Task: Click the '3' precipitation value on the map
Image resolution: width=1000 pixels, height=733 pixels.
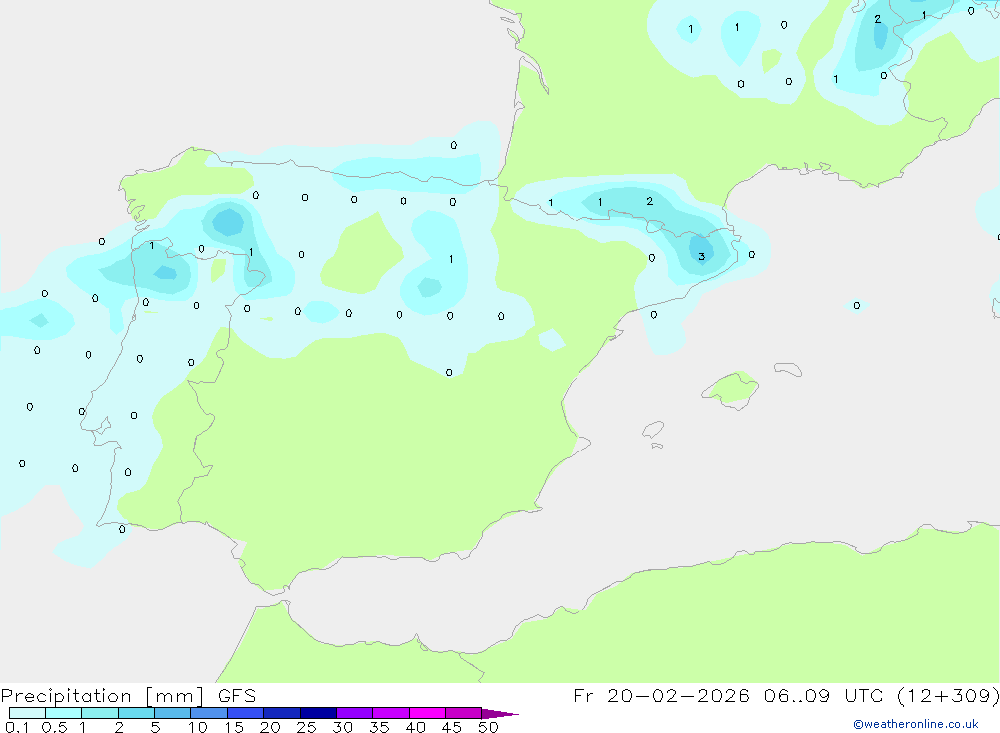Action: coord(702,256)
